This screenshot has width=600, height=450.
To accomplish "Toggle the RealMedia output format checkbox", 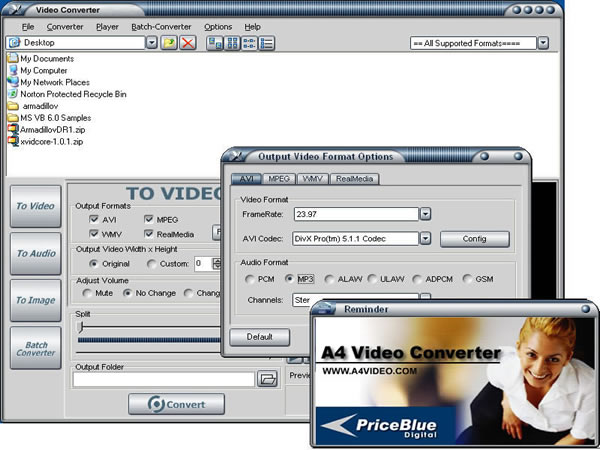I will tap(148, 233).
